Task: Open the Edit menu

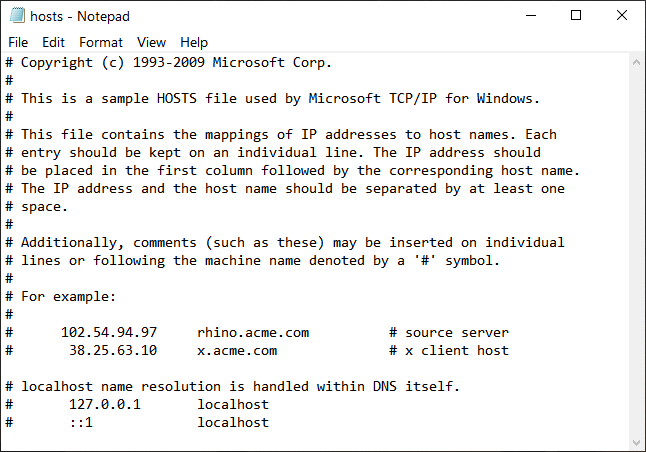Action: point(53,42)
